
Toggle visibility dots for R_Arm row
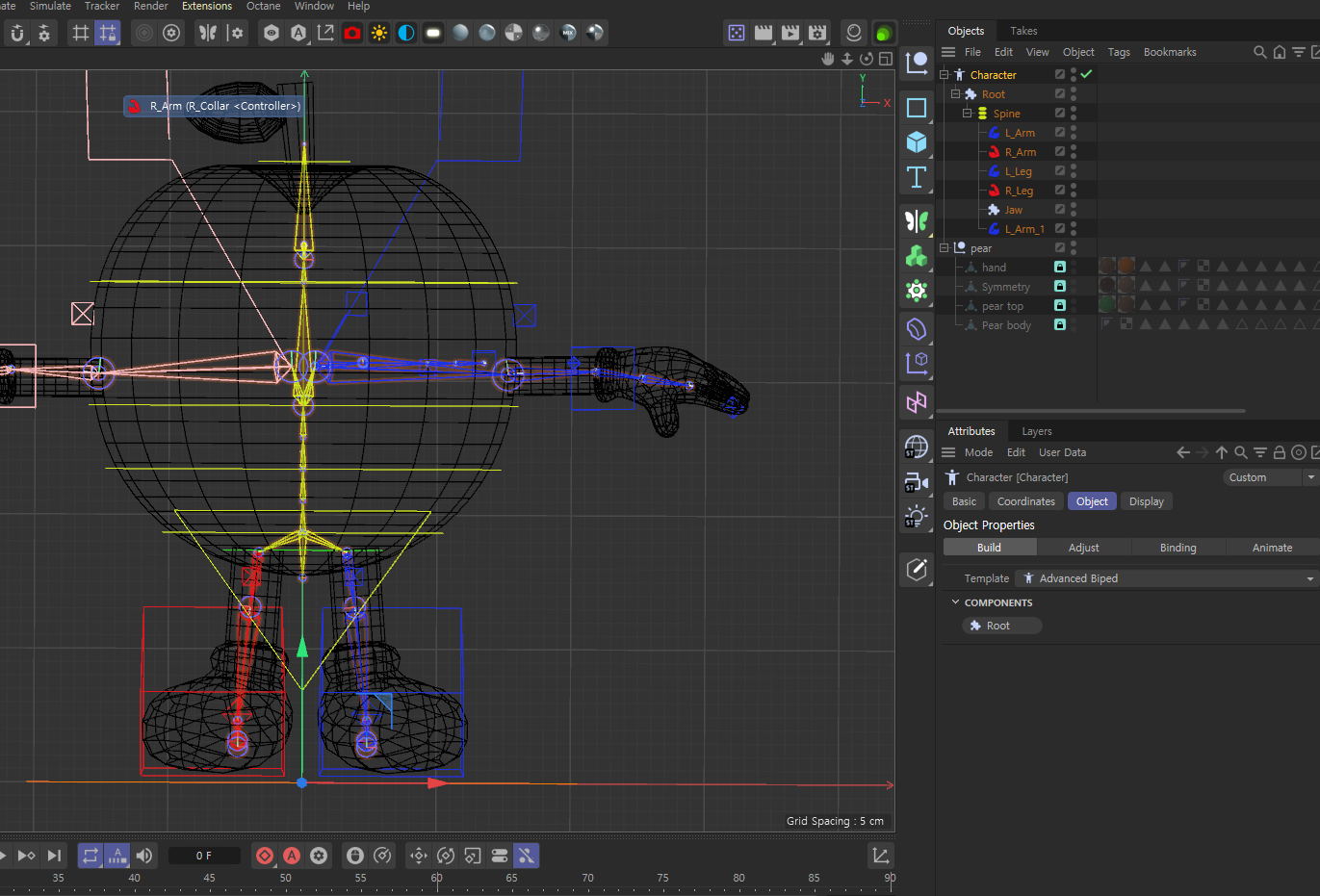[x=1074, y=152]
